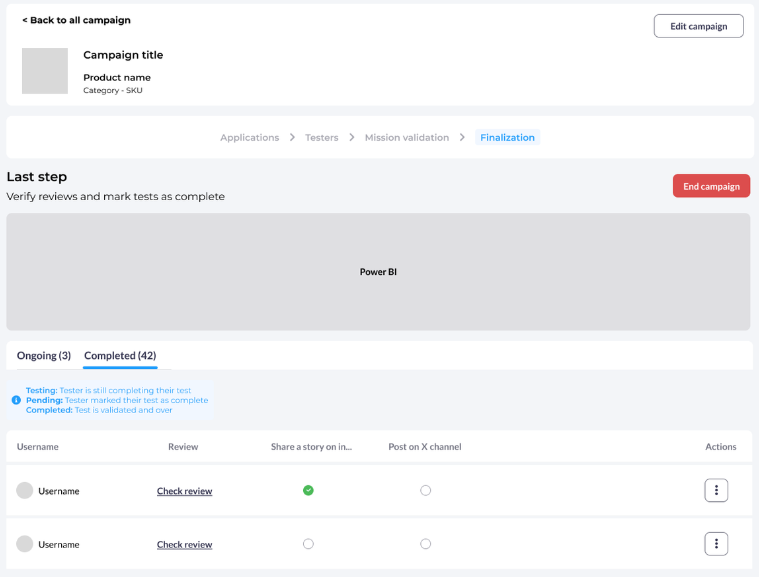Click the campaign product image placeholder
The image size is (759, 577).
click(45, 71)
